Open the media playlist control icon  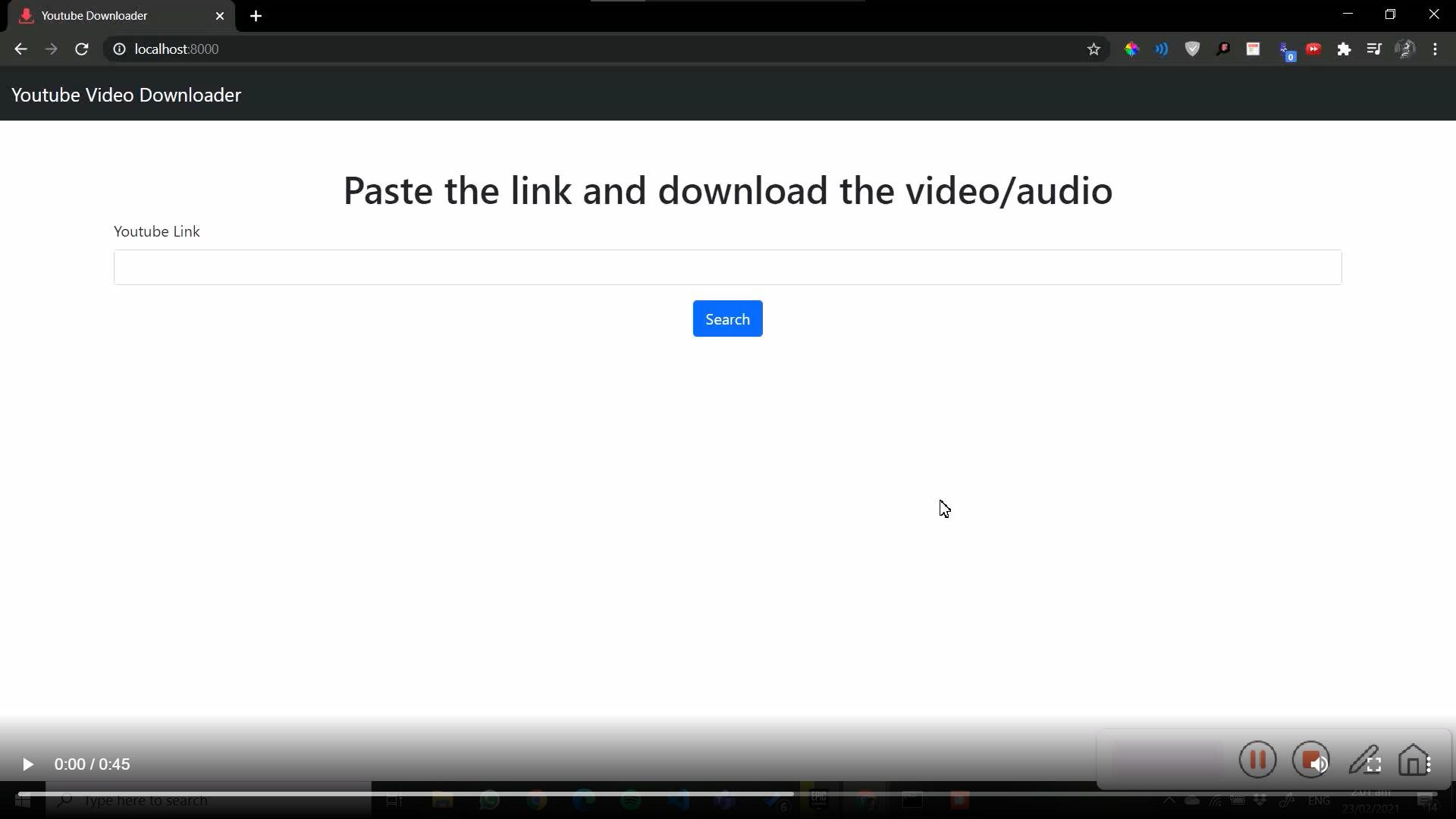coord(1374,49)
